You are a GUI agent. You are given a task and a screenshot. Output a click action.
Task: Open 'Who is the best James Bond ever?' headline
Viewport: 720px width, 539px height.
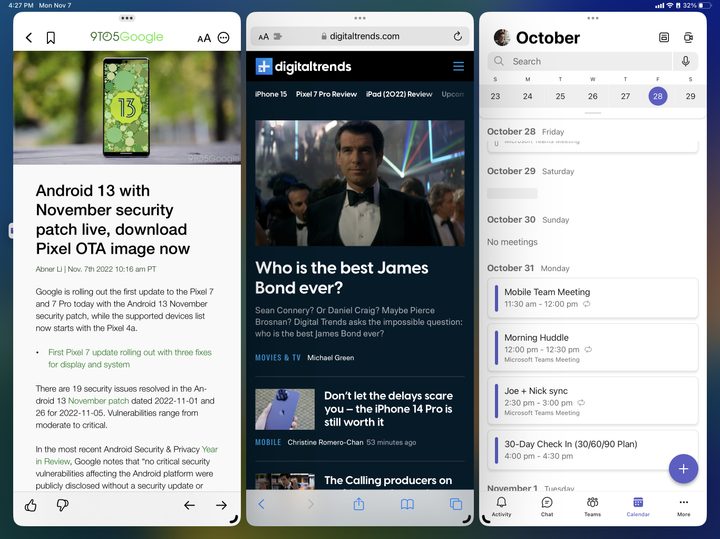342,278
